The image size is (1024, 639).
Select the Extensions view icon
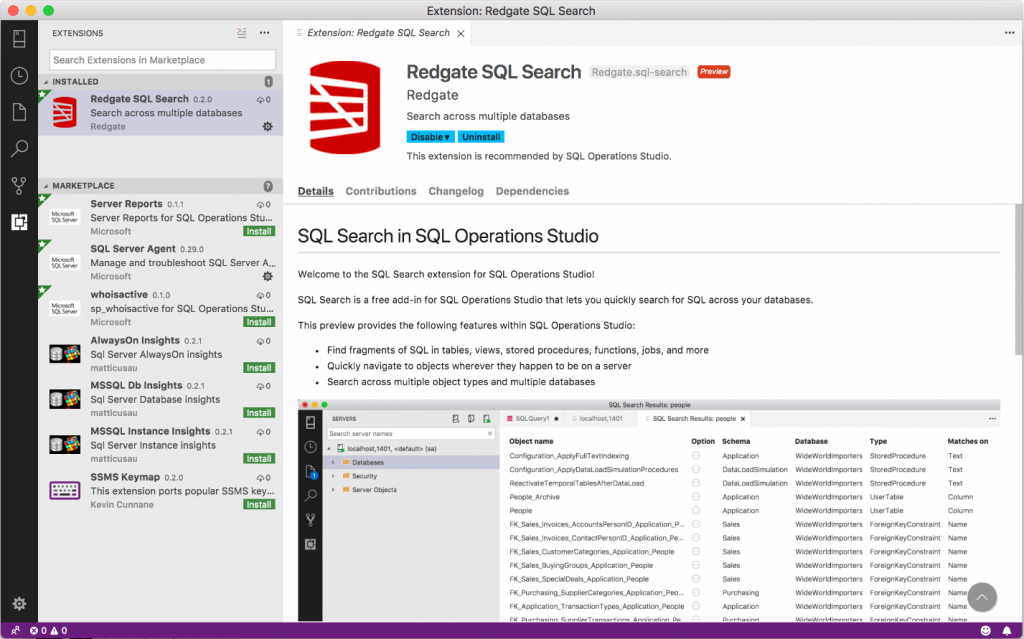19,222
